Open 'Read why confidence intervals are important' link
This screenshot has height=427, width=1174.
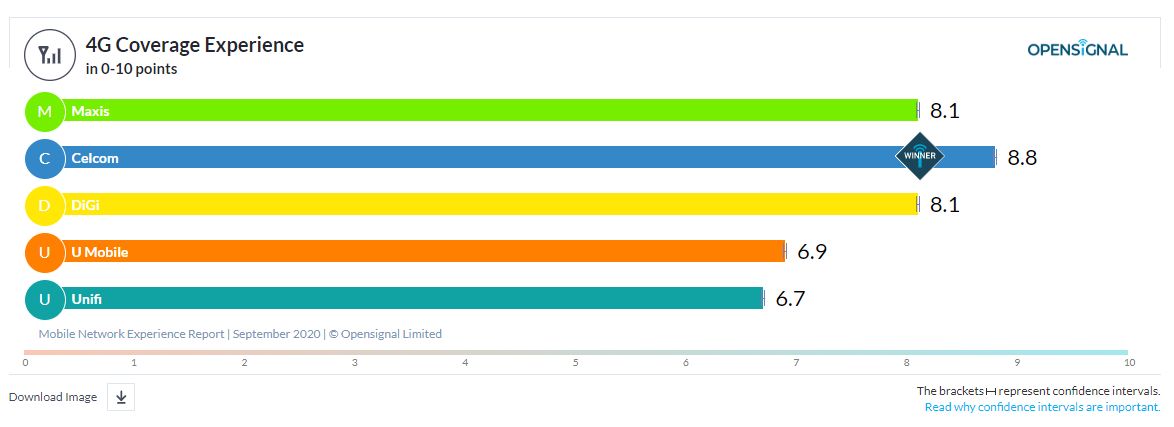tap(1042, 407)
